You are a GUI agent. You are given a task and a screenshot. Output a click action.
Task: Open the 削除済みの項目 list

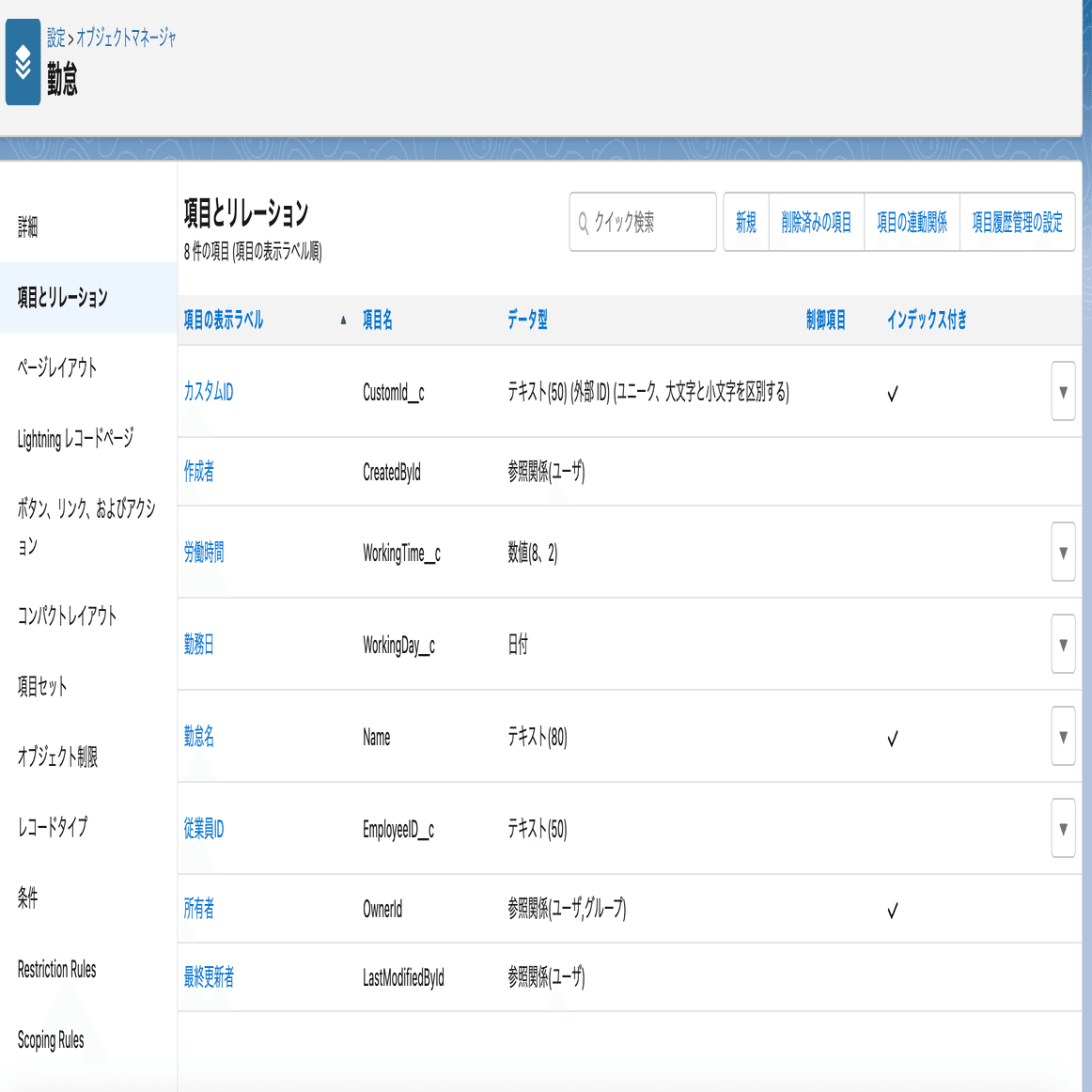pyautogui.click(x=816, y=222)
